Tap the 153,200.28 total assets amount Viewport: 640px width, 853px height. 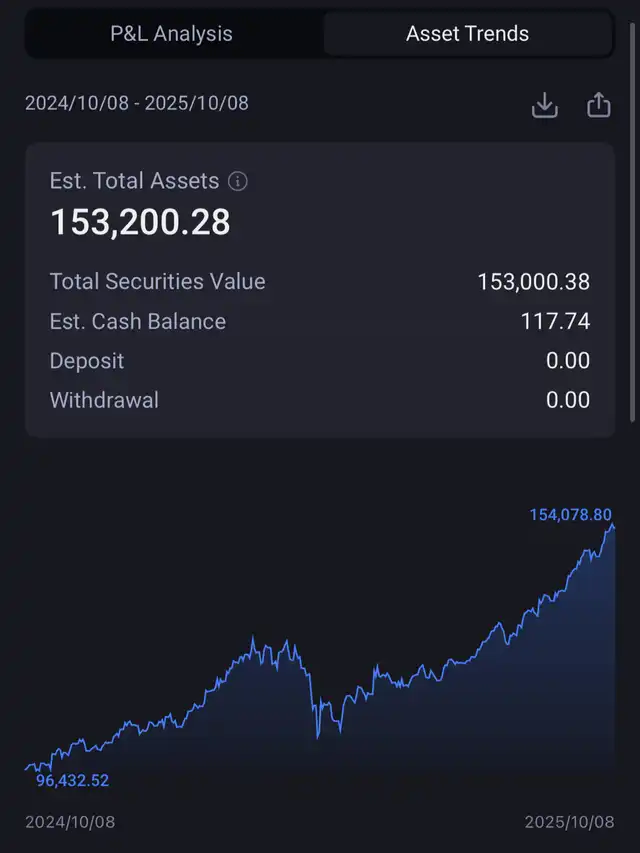[x=140, y=222]
